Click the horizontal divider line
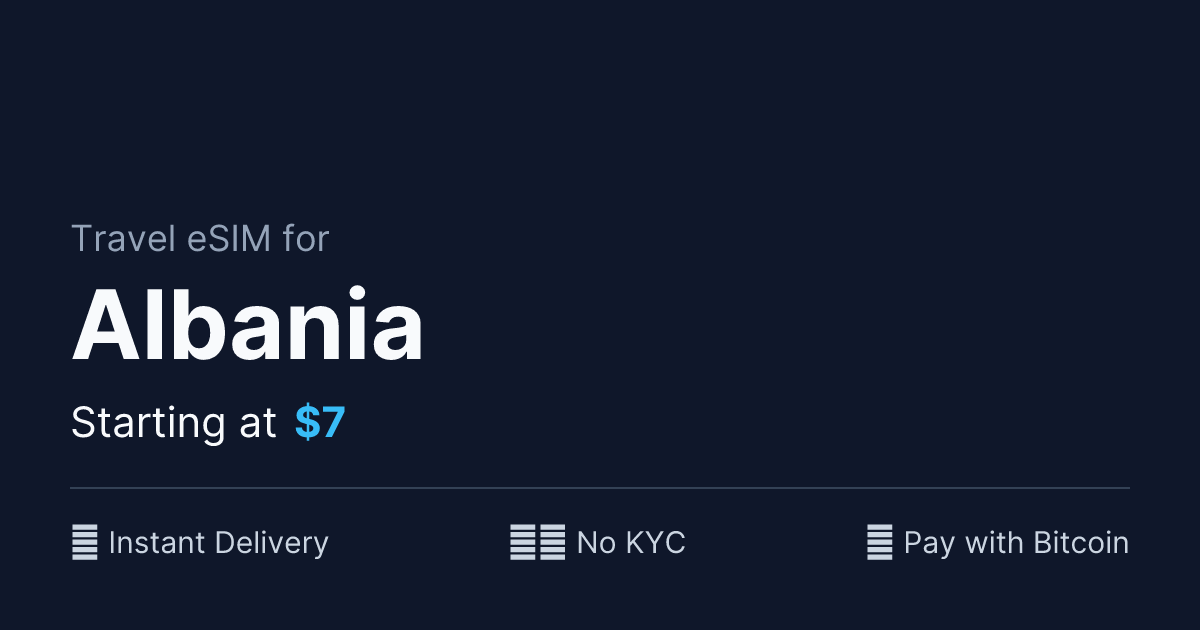Screen dimensions: 1200x630 pyautogui.click(x=600, y=488)
